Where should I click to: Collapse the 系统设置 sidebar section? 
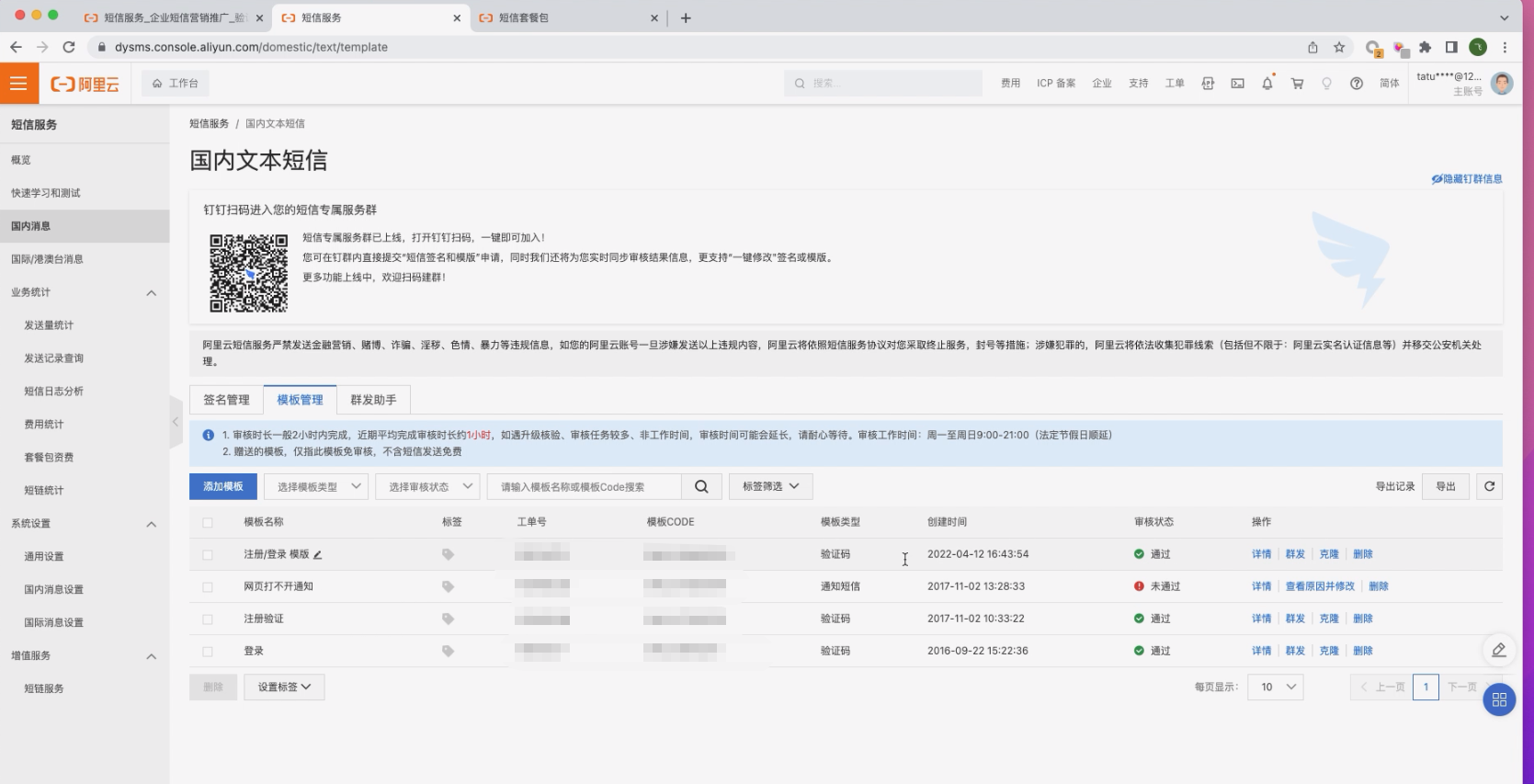152,524
